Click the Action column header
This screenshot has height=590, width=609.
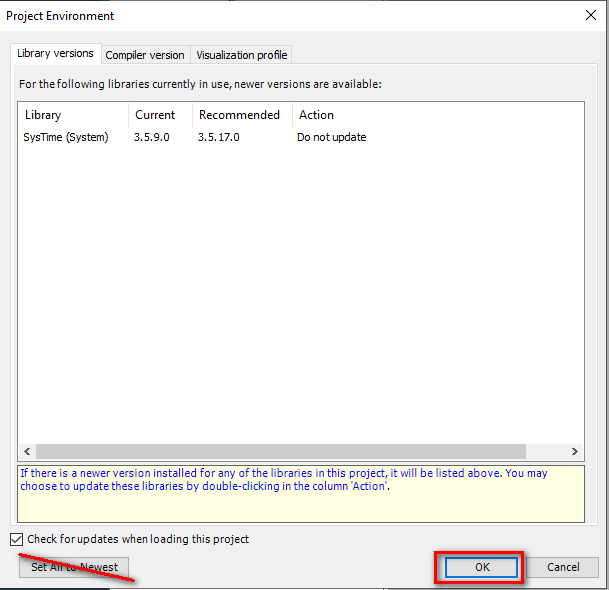tap(316, 115)
